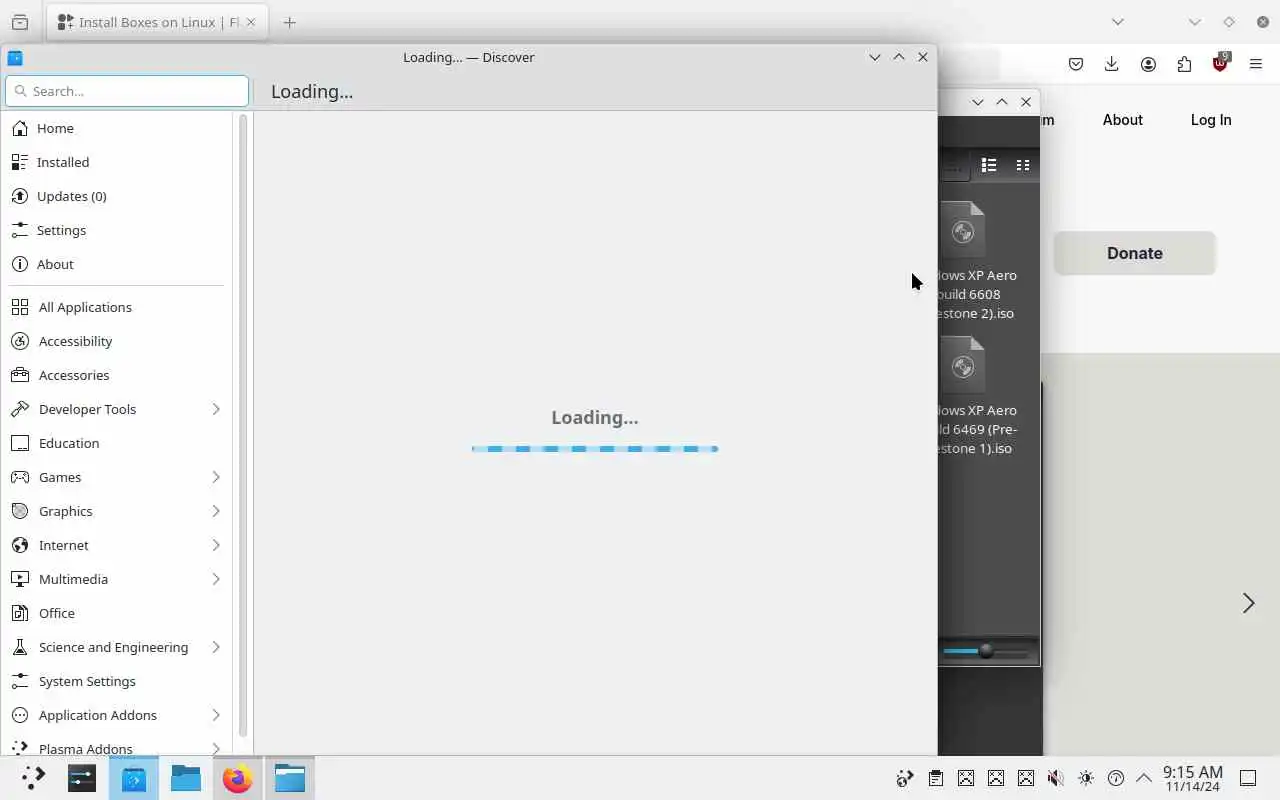
Task: Select the XP Aero build 6469 ISO file
Action: coord(976,397)
